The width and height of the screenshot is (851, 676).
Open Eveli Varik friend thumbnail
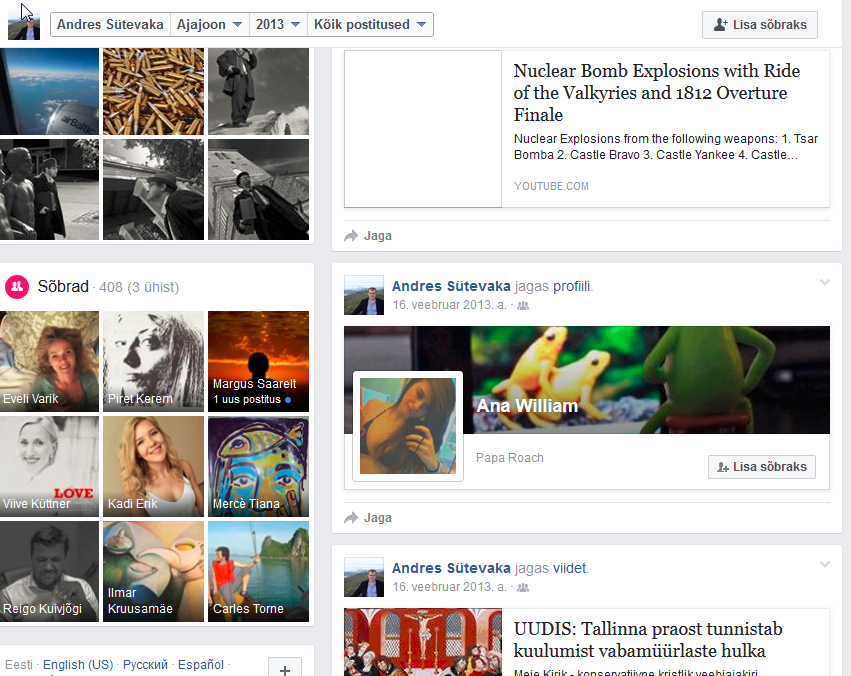tap(49, 361)
